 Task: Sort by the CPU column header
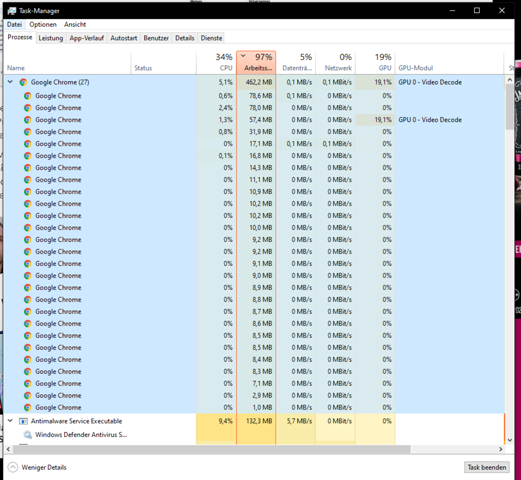(x=216, y=62)
